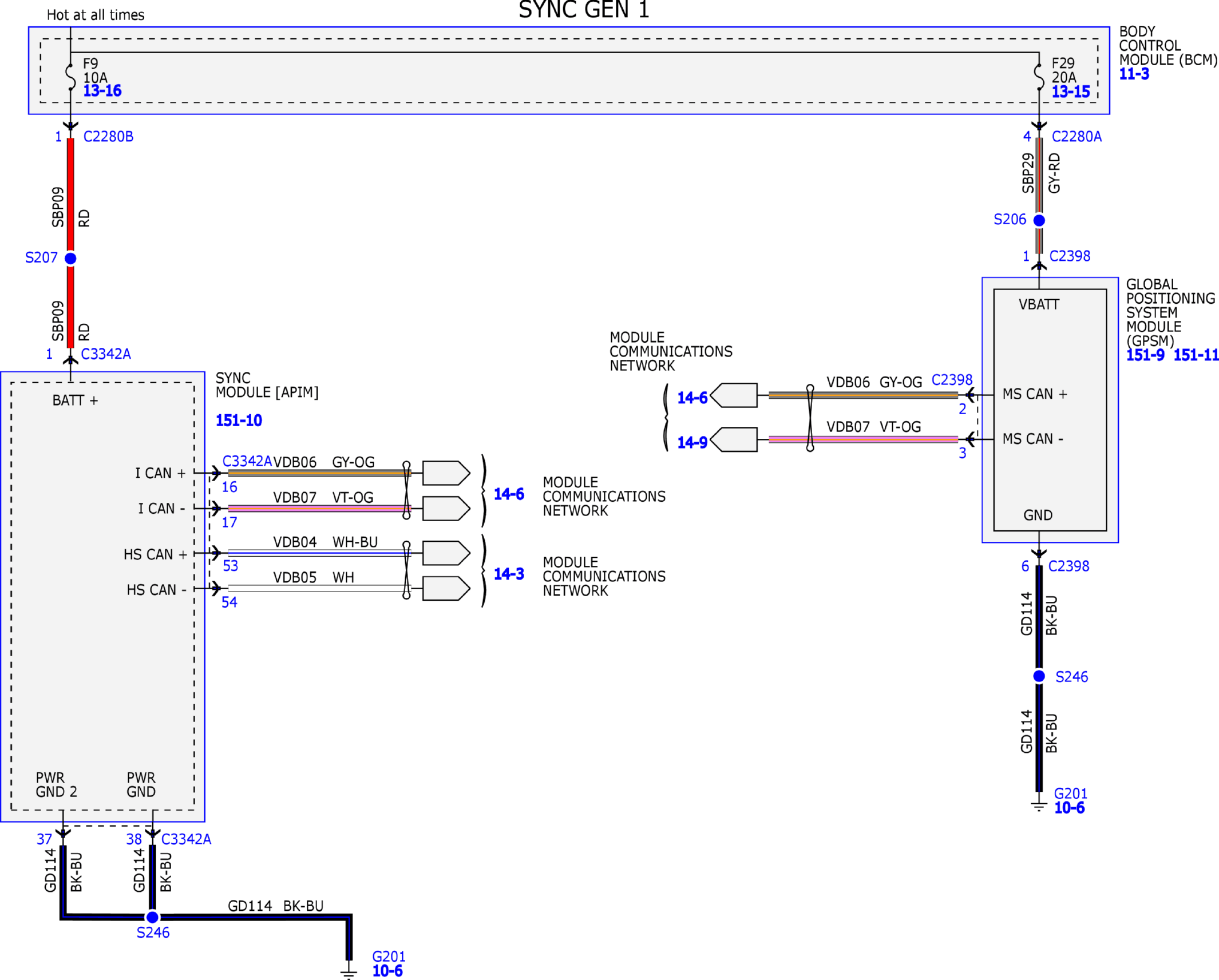Open the SYNC module reference 151-10

point(239,420)
